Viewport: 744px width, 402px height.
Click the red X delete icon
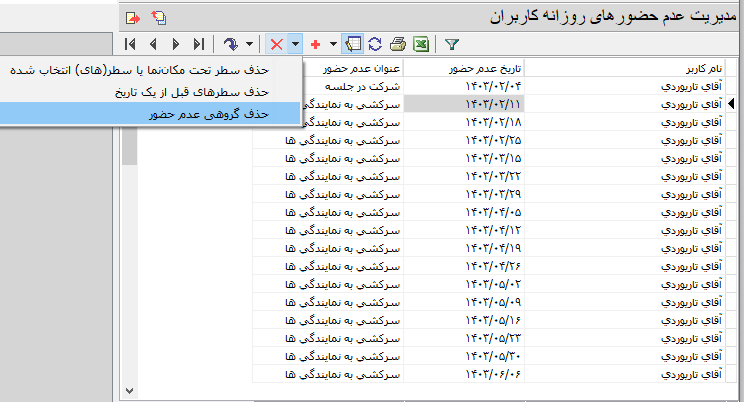276,44
